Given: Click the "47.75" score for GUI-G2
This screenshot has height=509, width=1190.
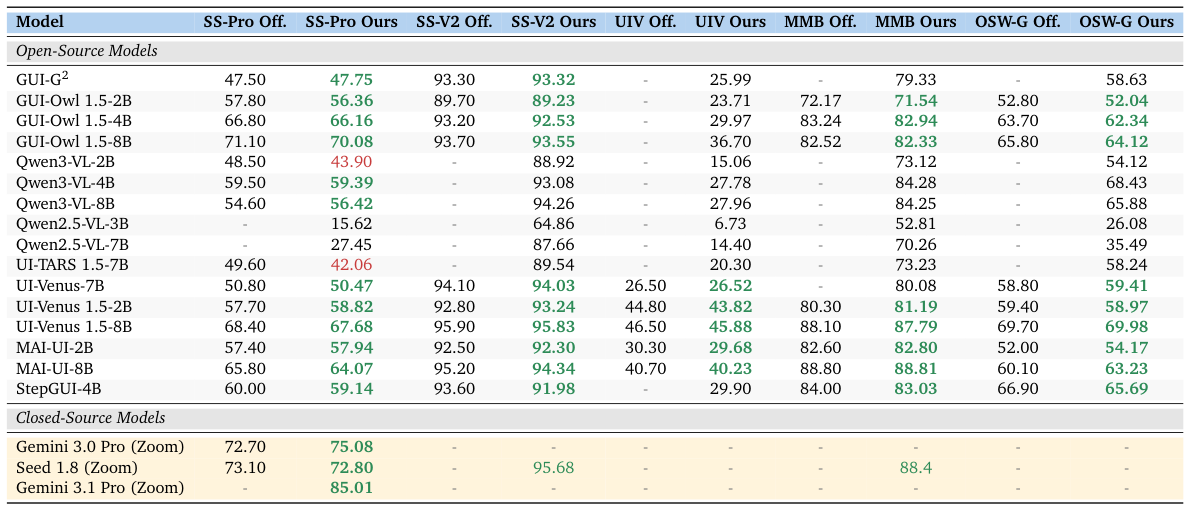Looking at the screenshot, I should [351, 79].
